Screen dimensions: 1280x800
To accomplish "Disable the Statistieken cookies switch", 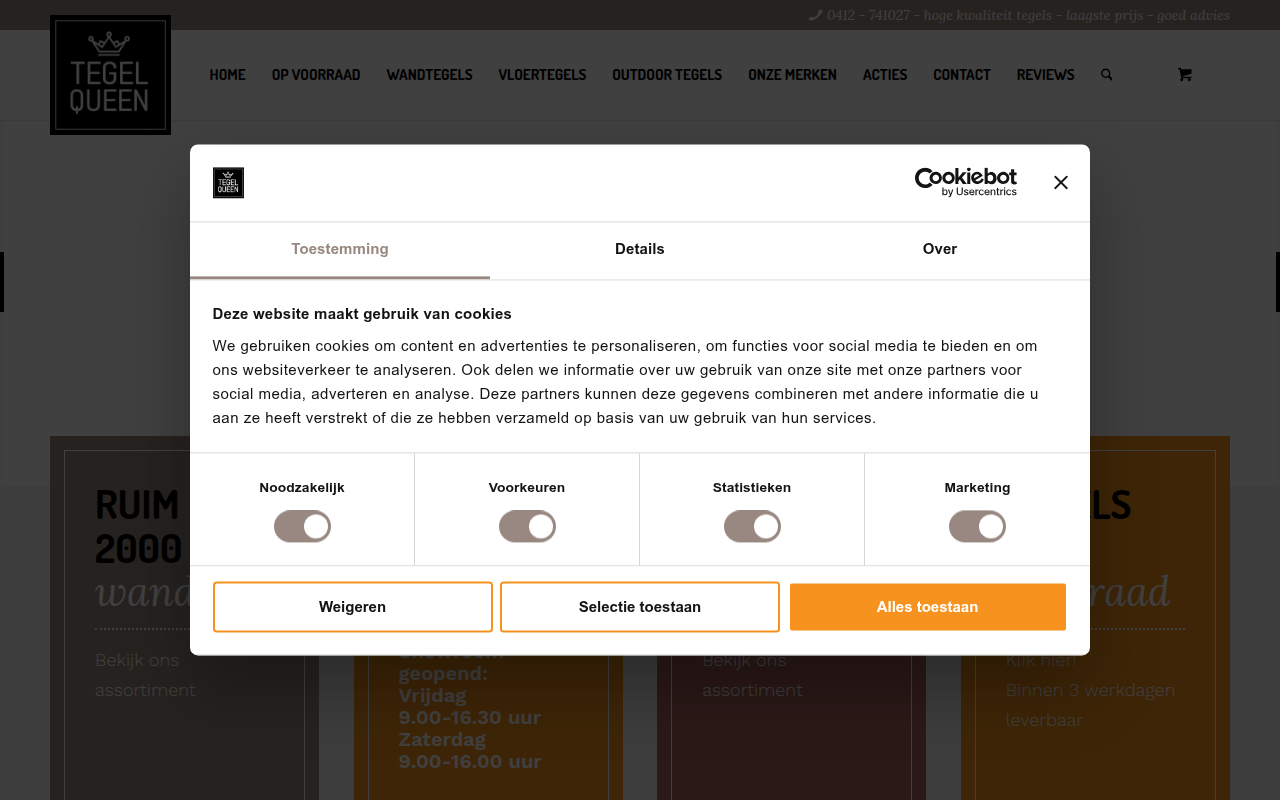I will coord(752,526).
